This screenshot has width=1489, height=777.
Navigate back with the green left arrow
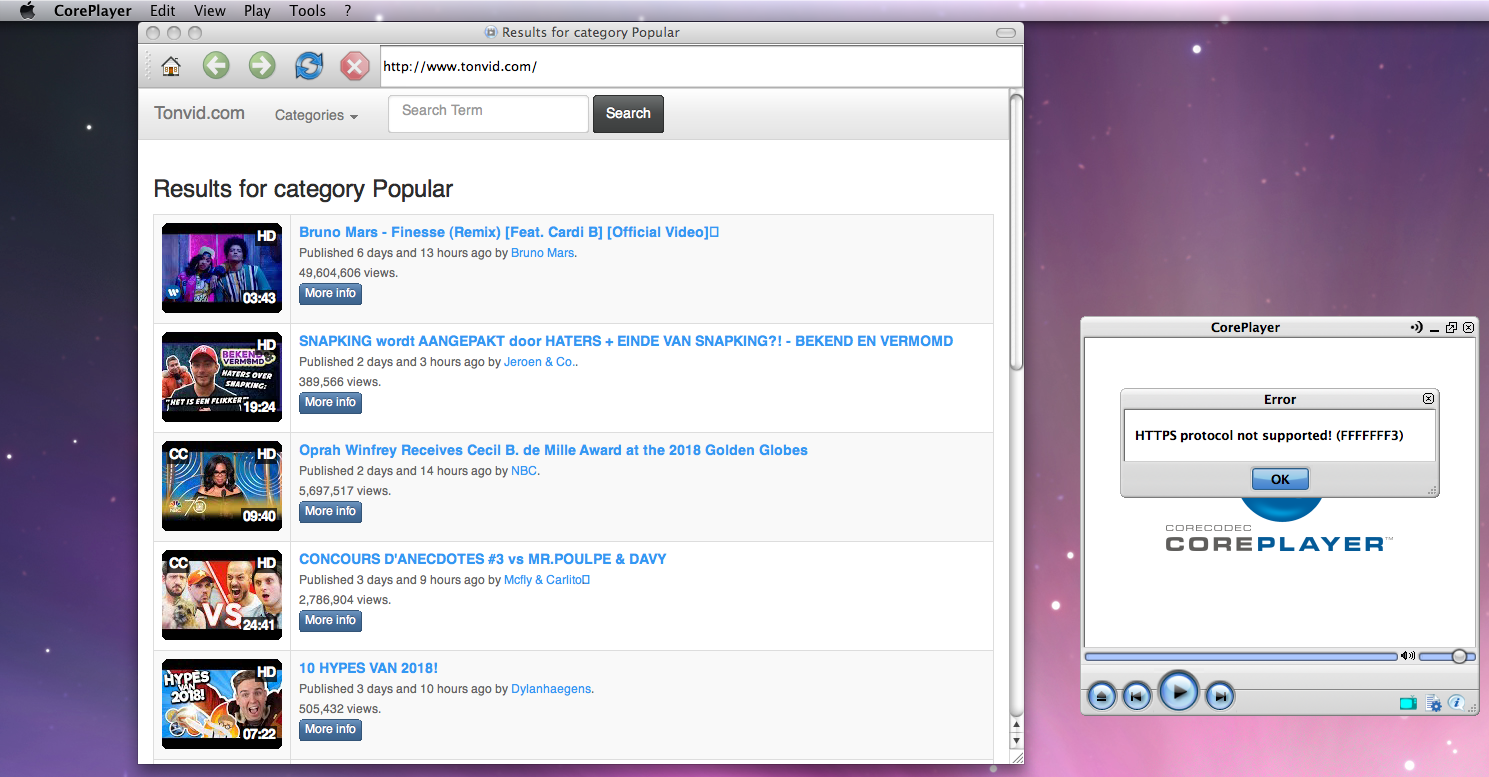[x=216, y=66]
